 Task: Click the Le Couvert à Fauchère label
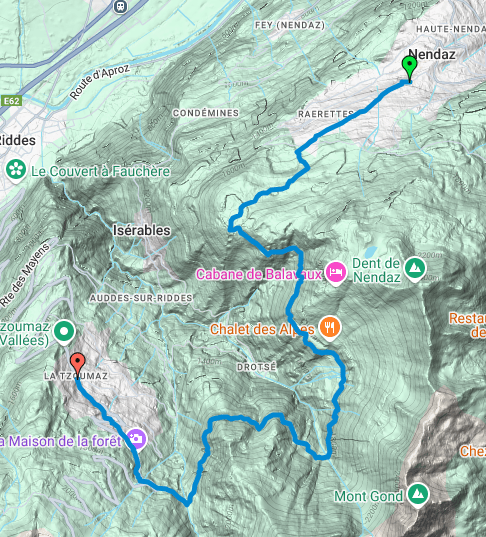(101, 172)
